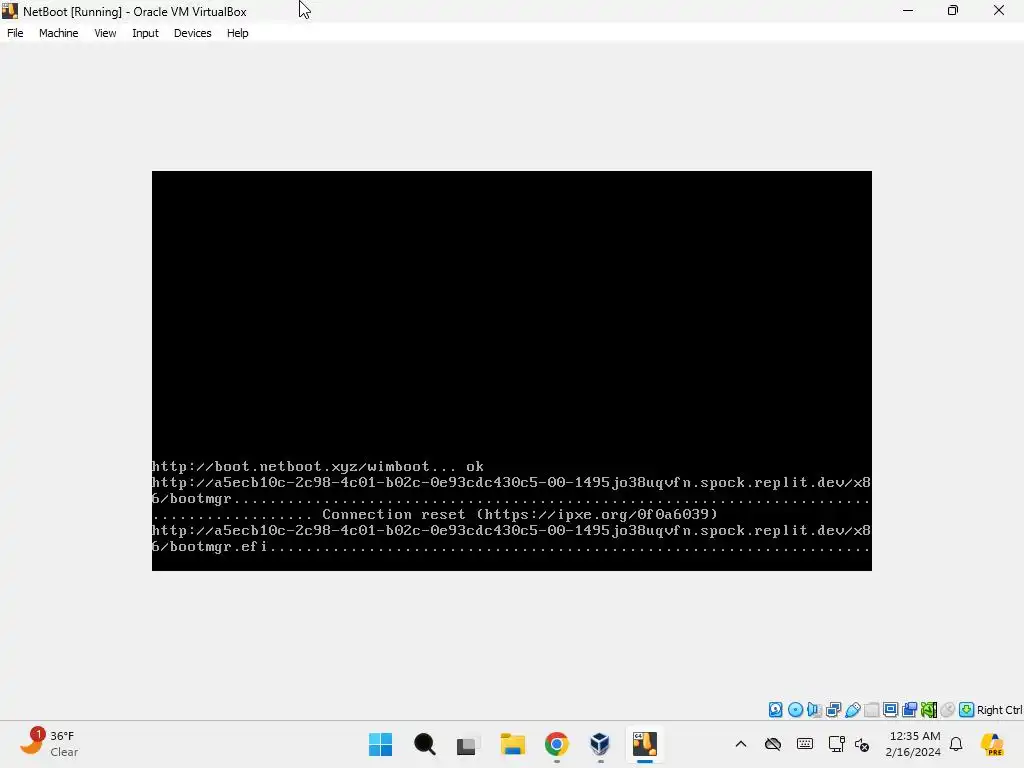Open VirtualBox Manager from taskbar
1024x768 pixels.
point(600,744)
